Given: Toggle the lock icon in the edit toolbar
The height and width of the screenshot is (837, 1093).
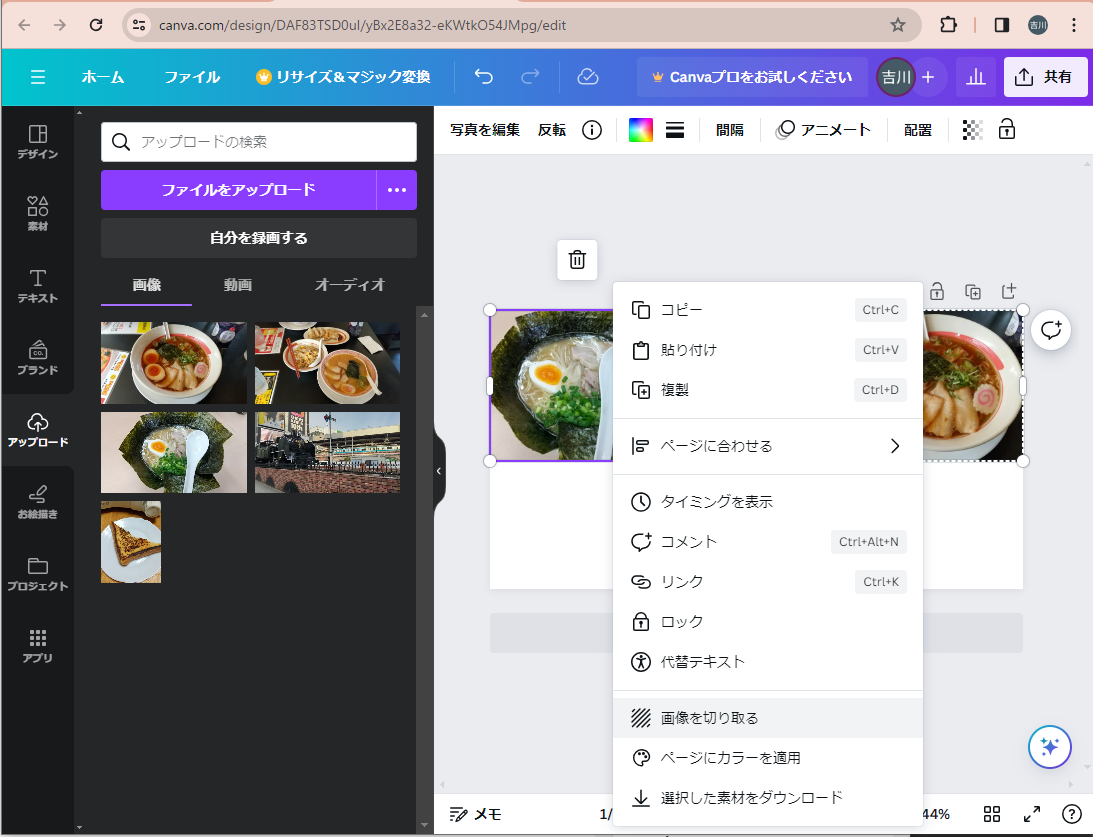Looking at the screenshot, I should pos(1007,130).
